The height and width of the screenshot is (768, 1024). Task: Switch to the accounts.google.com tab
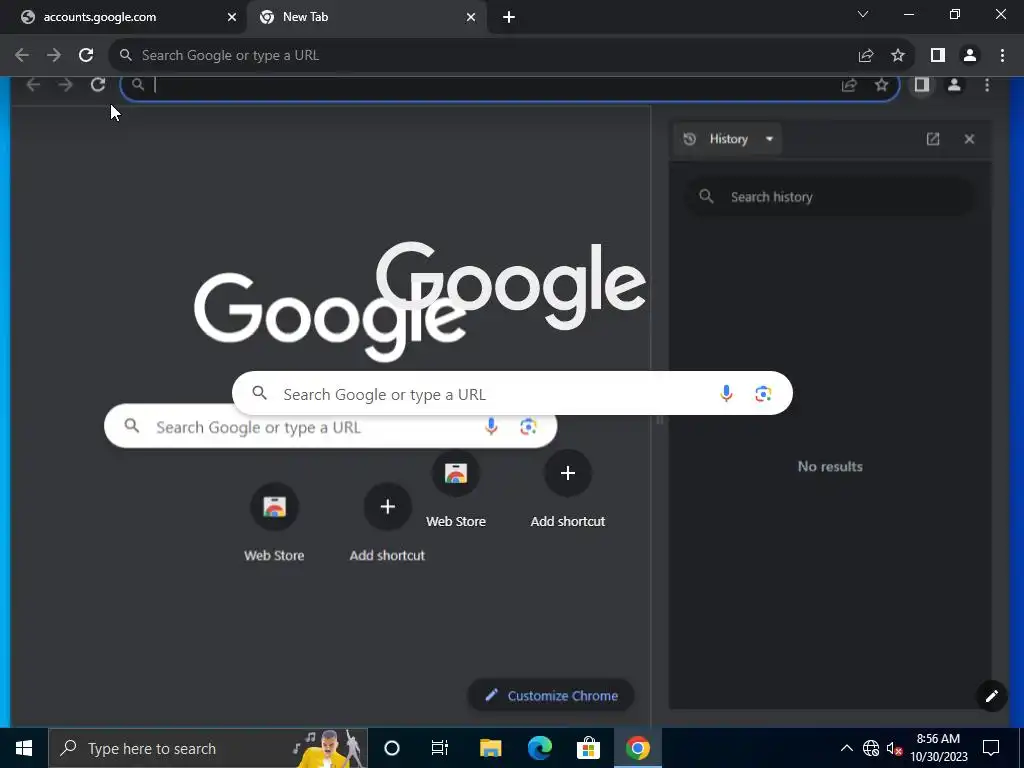point(124,17)
